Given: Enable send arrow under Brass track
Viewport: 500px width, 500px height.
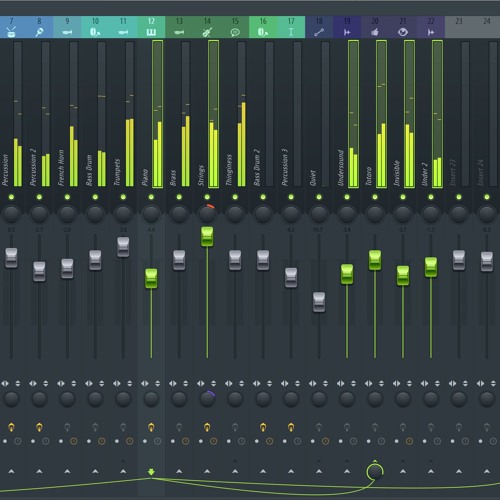Looking at the screenshot, I should click(x=179, y=471).
